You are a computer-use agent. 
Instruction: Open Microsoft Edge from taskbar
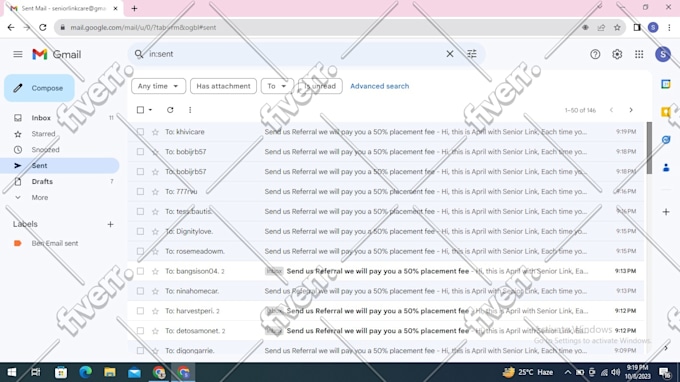click(x=85, y=372)
